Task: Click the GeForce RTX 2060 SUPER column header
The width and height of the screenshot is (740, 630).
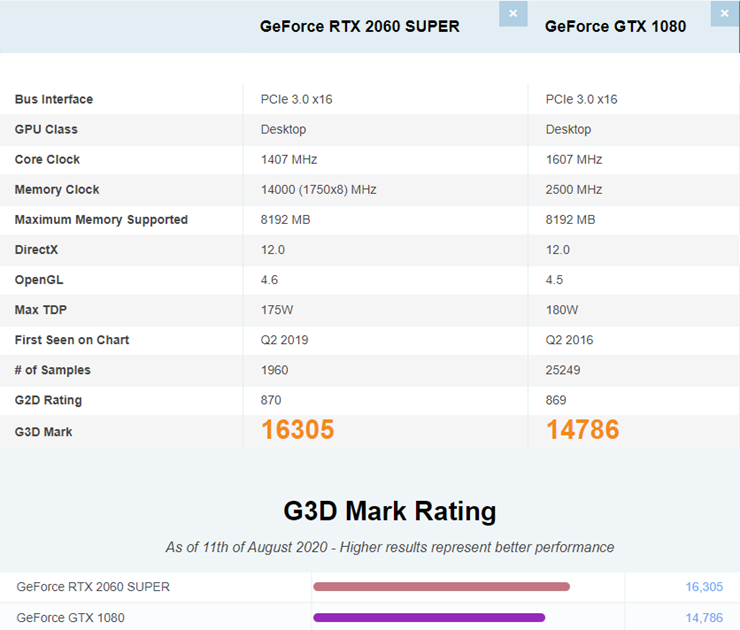Action: tap(360, 26)
